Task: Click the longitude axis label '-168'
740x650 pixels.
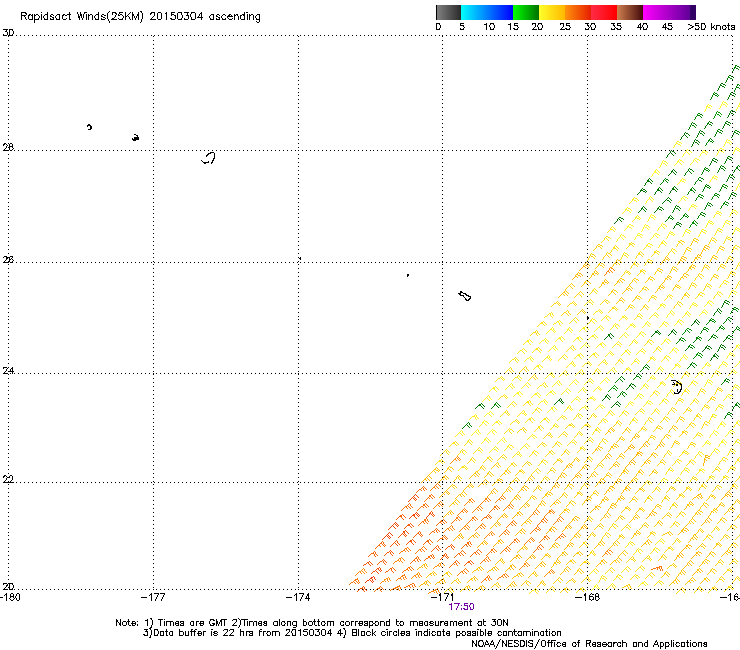Action: click(588, 597)
